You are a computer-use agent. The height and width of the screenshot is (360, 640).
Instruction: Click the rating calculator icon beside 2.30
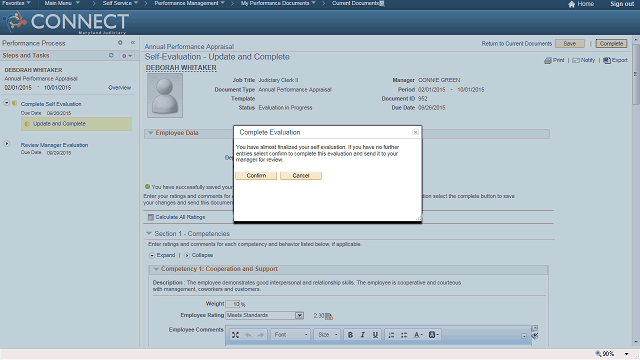pos(329,316)
